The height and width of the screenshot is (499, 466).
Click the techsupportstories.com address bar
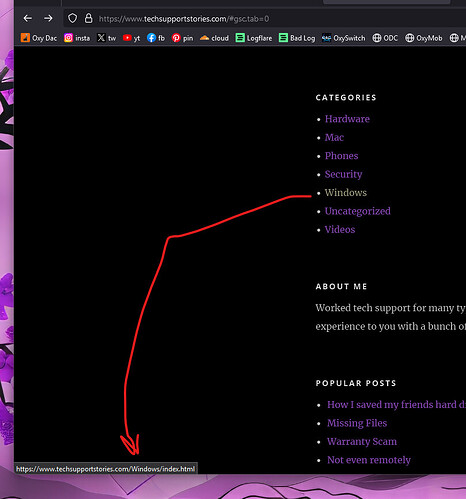265,19
